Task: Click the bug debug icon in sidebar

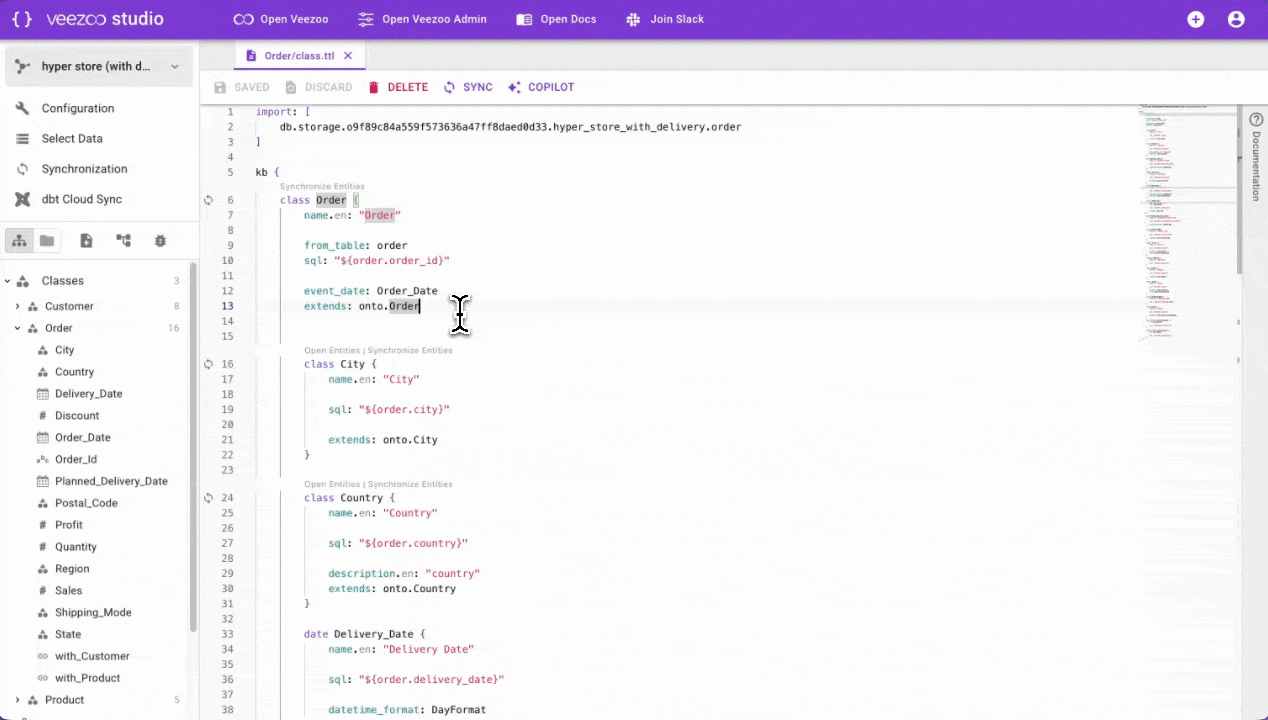Action: coord(160,241)
